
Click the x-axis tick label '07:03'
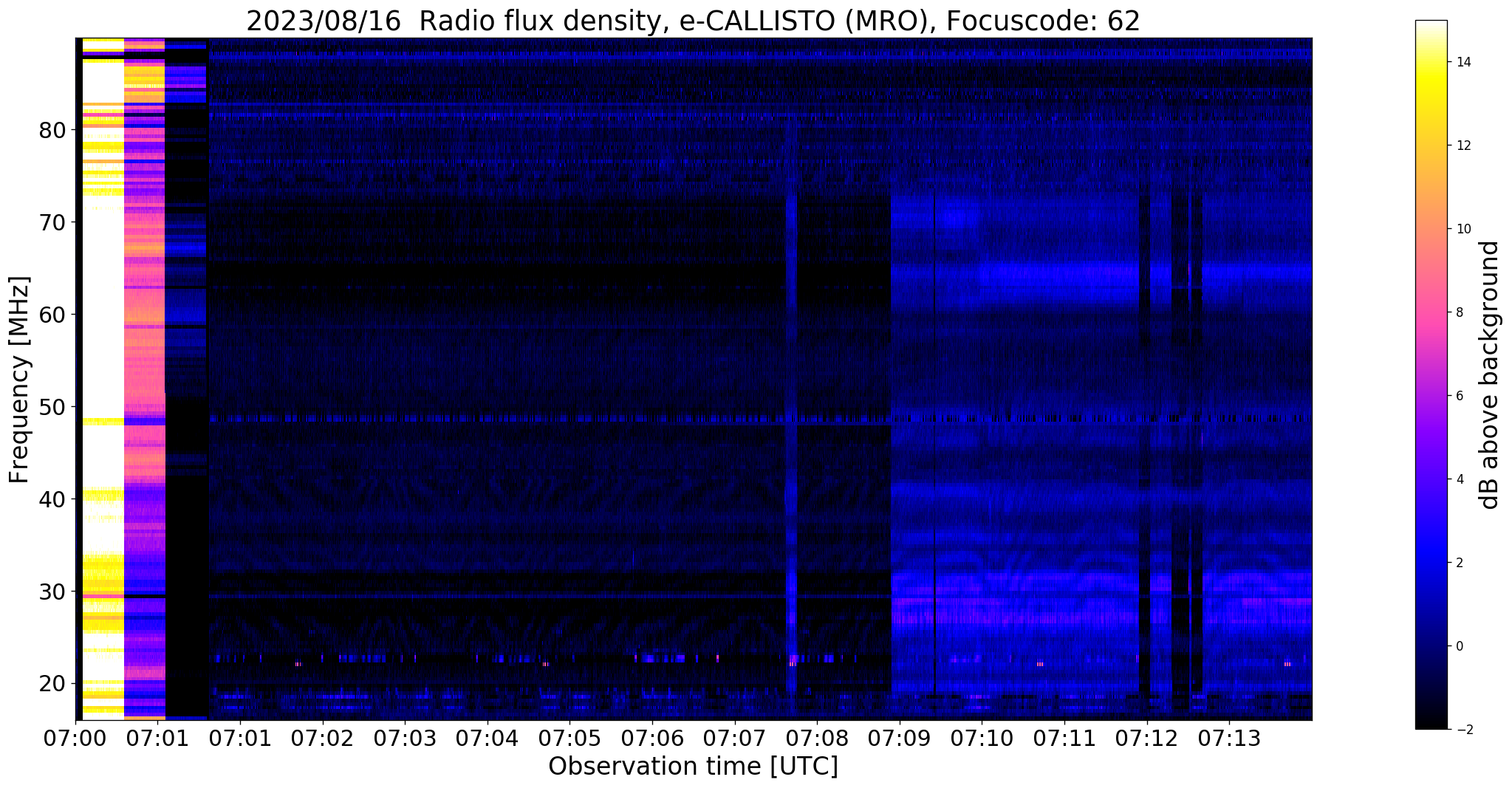[405, 739]
